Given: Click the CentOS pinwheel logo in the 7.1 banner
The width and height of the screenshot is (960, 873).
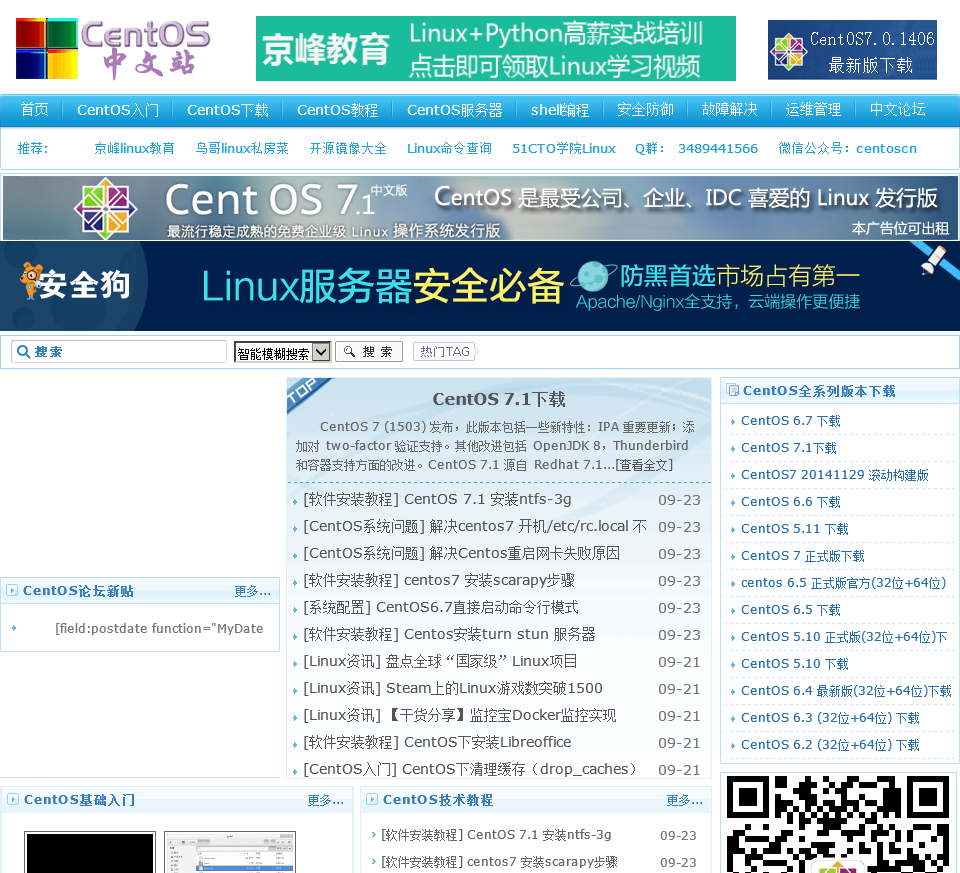Looking at the screenshot, I should (x=105, y=208).
